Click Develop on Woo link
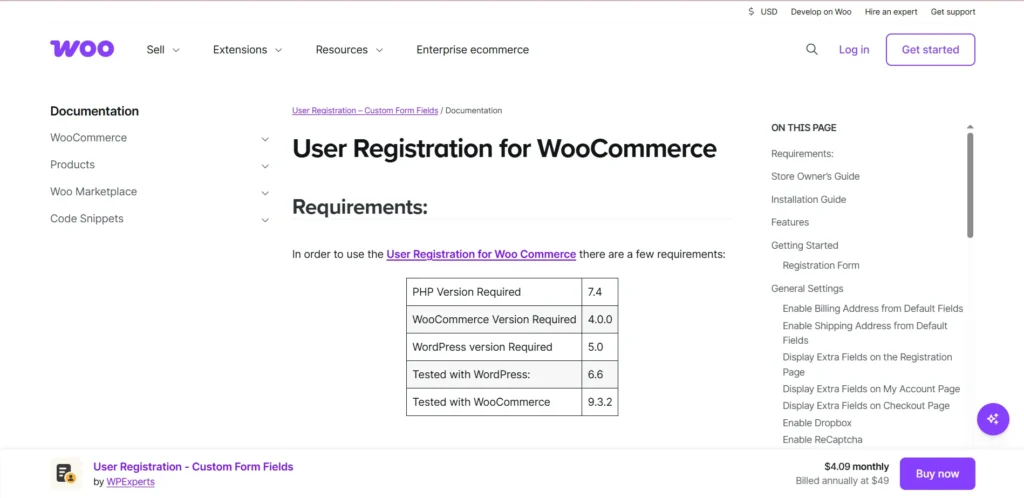Image resolution: width=1024 pixels, height=498 pixels. [x=821, y=12]
